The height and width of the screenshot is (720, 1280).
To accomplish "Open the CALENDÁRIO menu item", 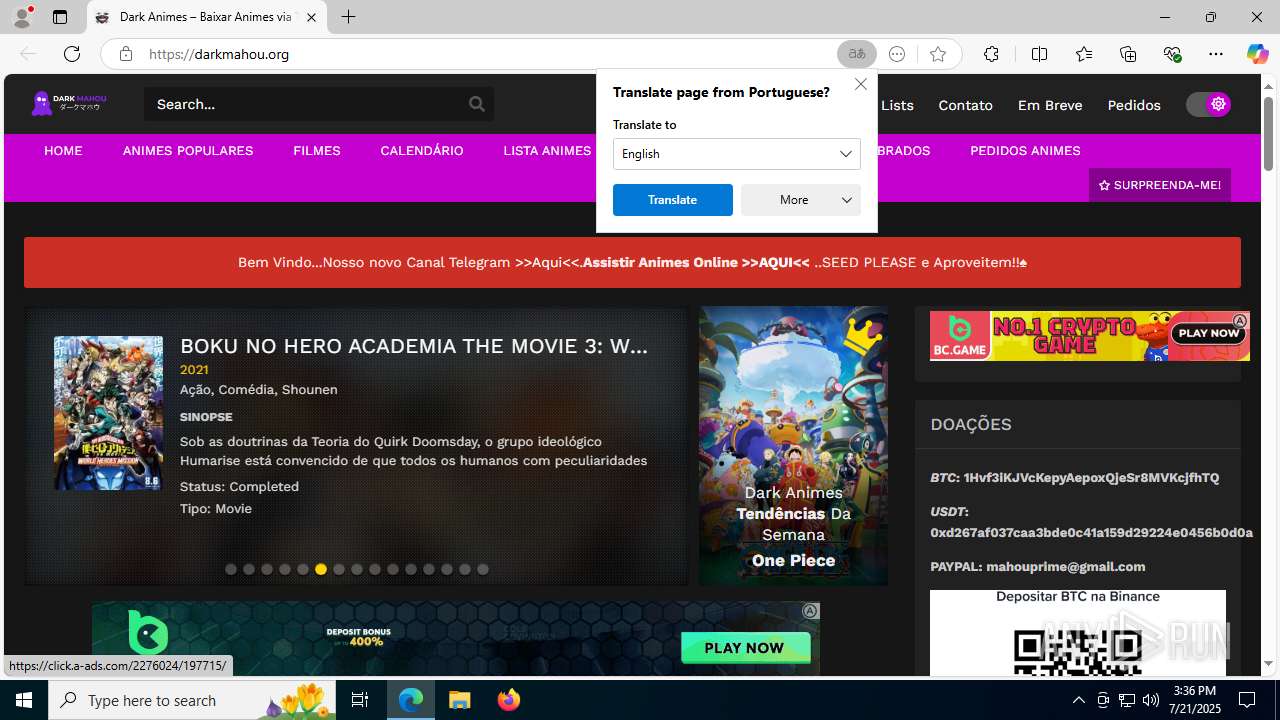I will [x=422, y=151].
